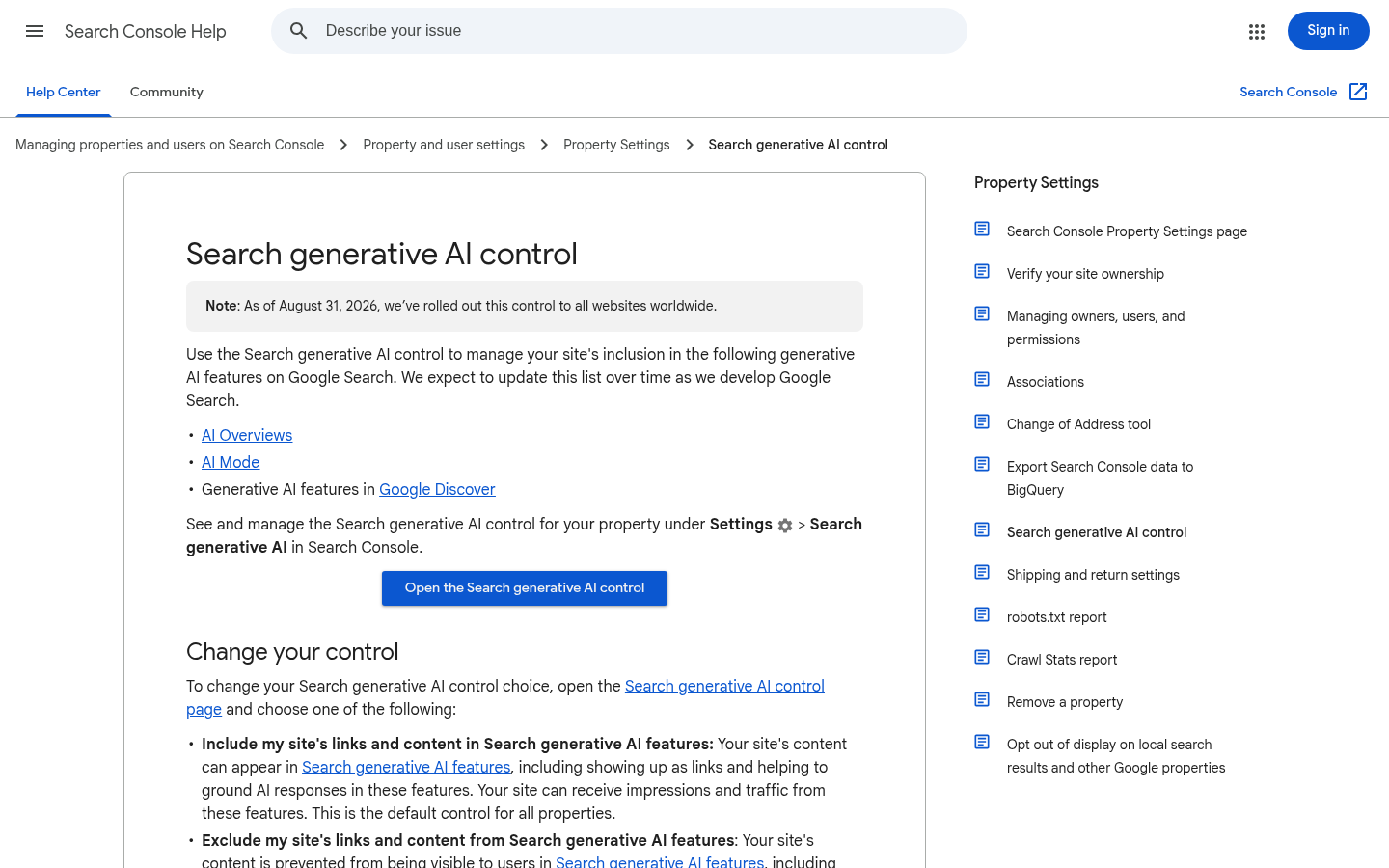The height and width of the screenshot is (868, 1389).
Task: Open the Google Discover link
Action: pos(437,490)
